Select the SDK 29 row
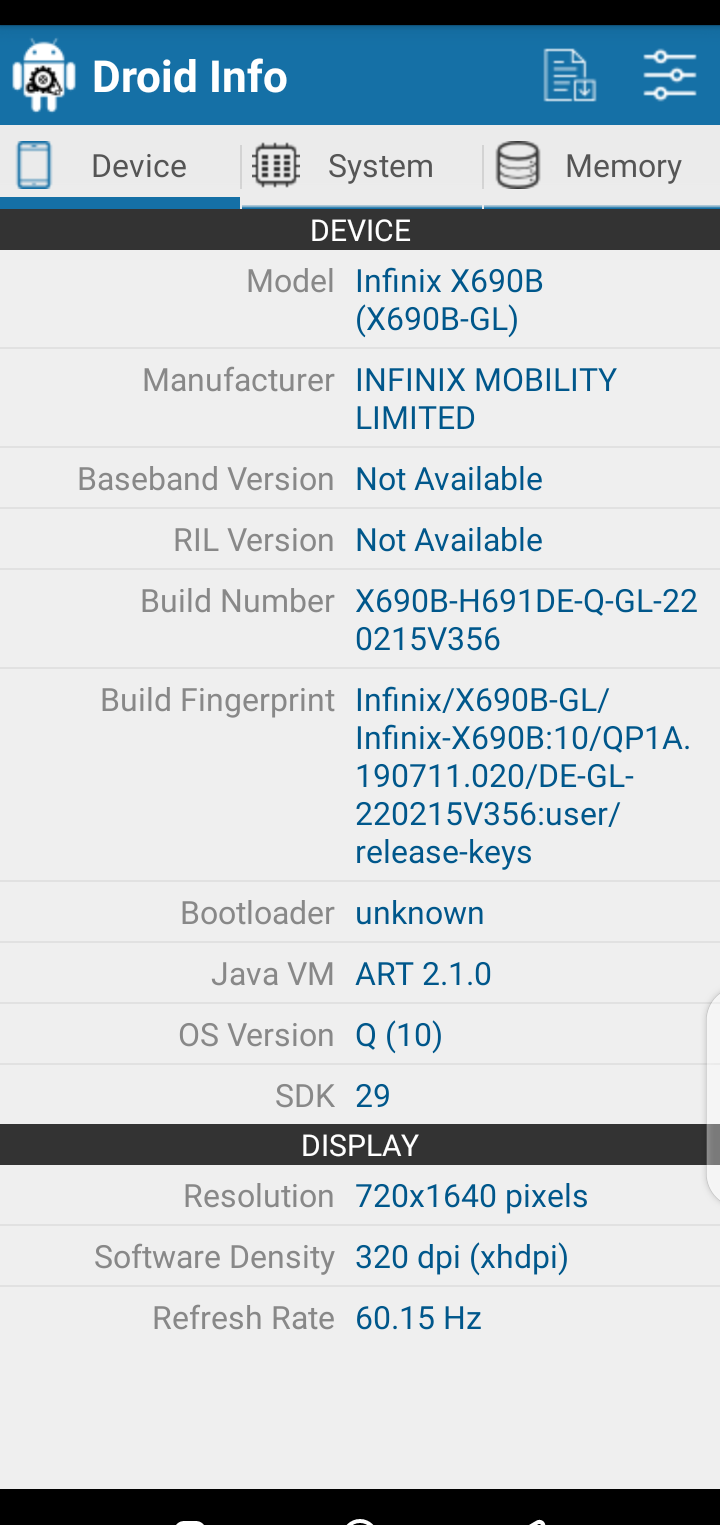This screenshot has width=720, height=1525. (x=360, y=1095)
